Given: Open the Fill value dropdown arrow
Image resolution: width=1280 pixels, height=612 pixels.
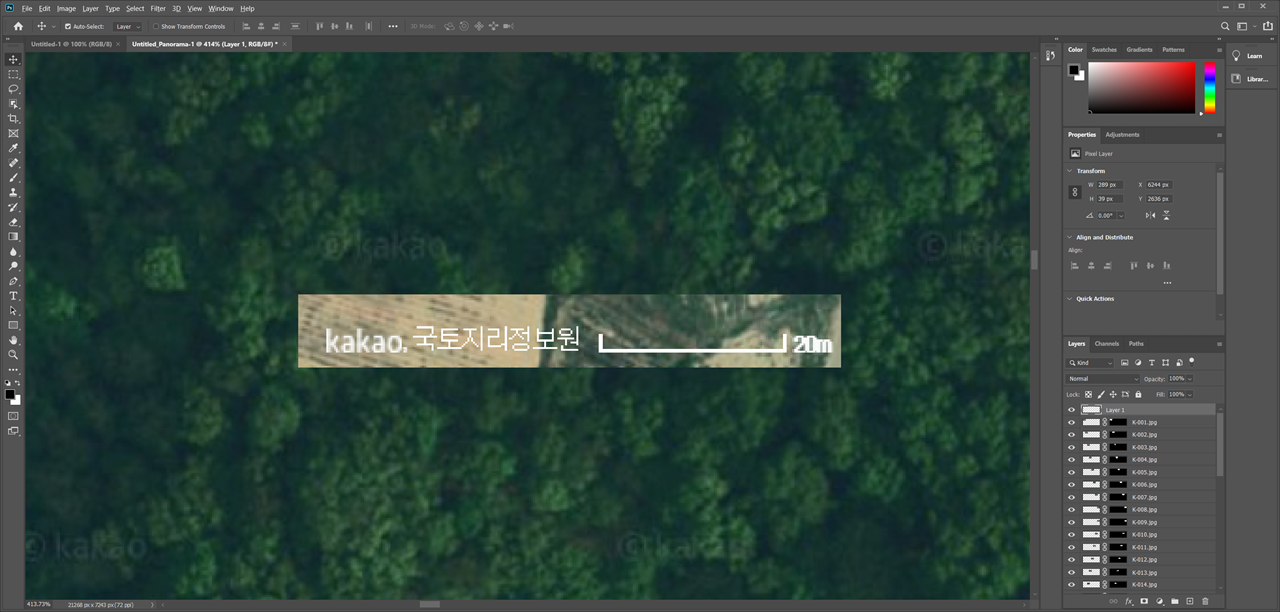Looking at the screenshot, I should tap(1189, 394).
